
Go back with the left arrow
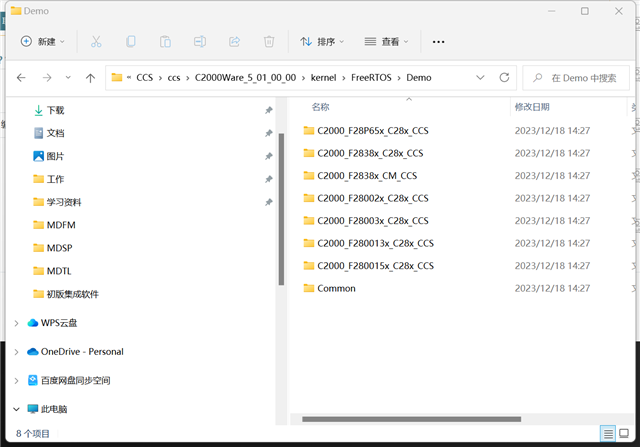pyautogui.click(x=21, y=78)
